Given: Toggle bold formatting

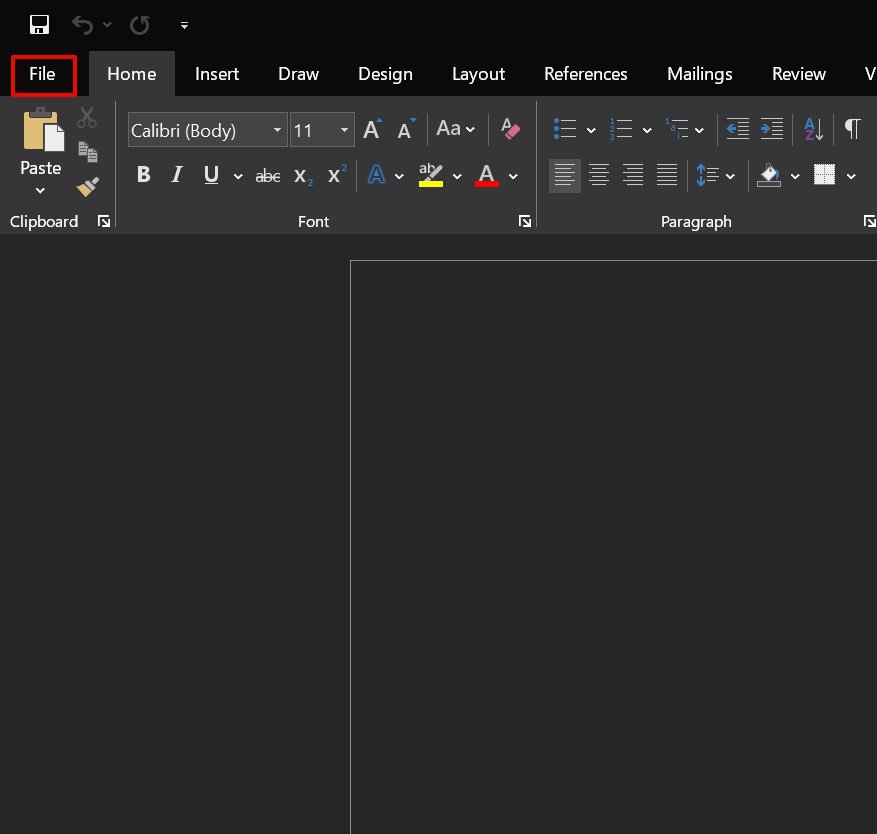Looking at the screenshot, I should (143, 174).
